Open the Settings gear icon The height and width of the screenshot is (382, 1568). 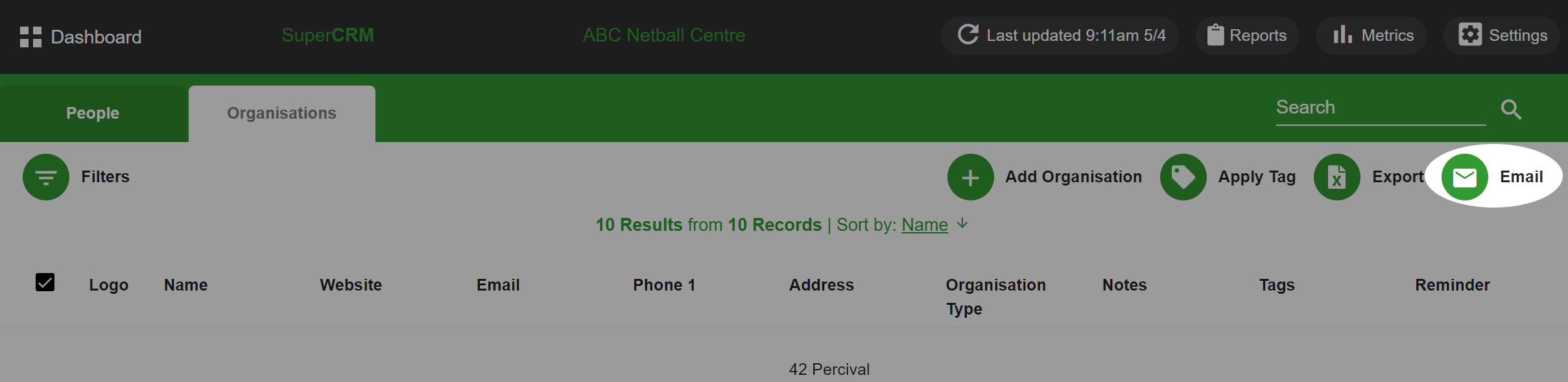coord(1470,34)
